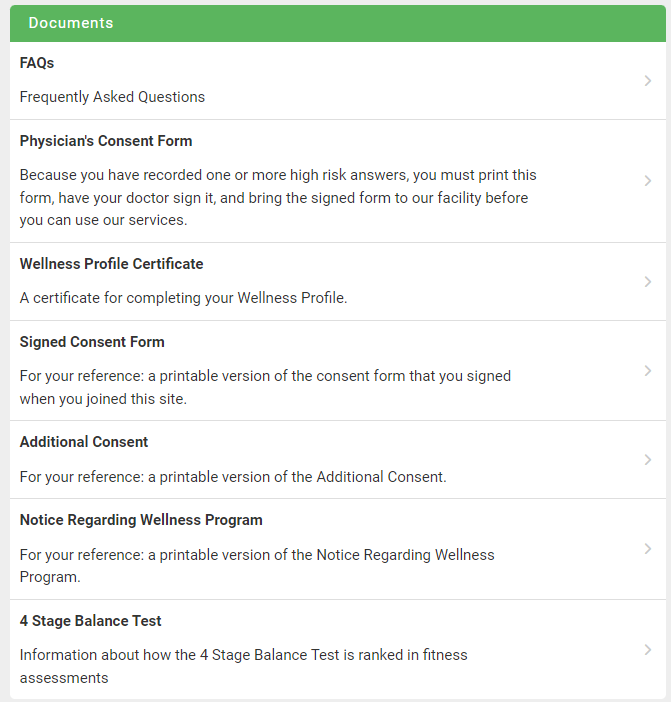Select the Additional Consent heading
The image size is (671, 702).
(84, 442)
